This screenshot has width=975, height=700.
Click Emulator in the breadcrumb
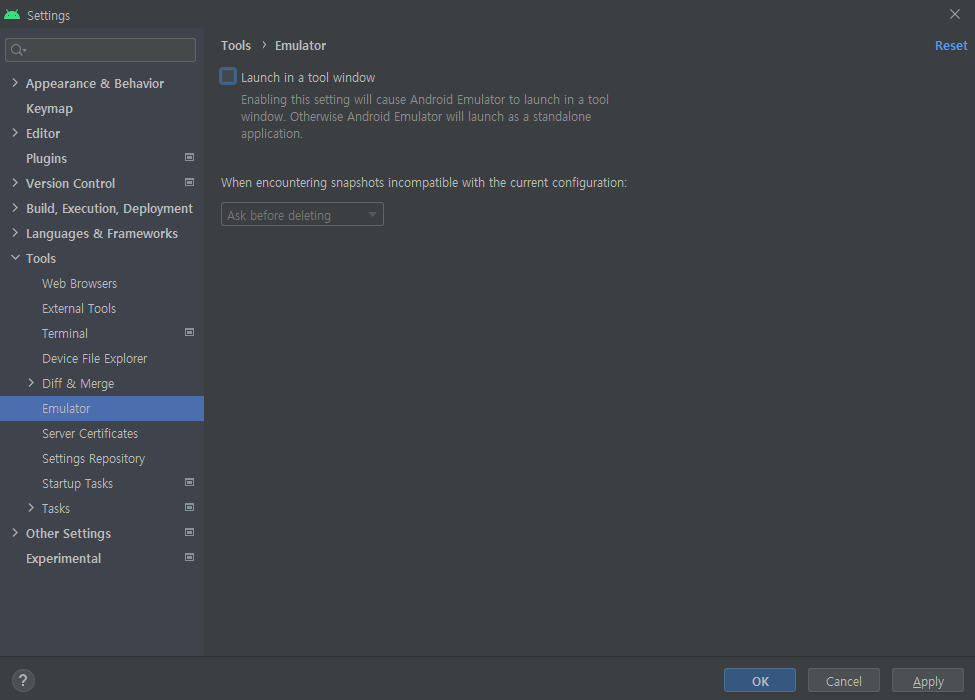[x=300, y=45]
